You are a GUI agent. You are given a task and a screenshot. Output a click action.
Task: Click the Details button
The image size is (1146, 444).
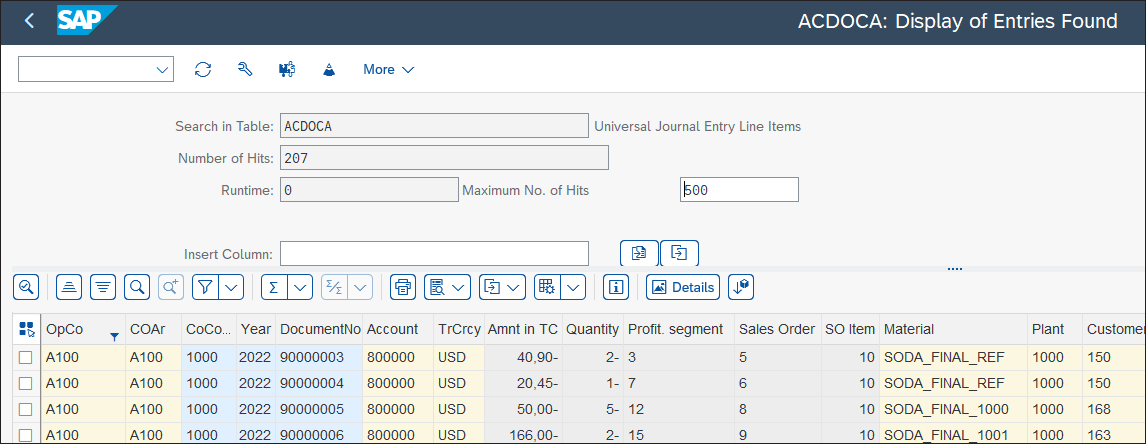point(683,287)
